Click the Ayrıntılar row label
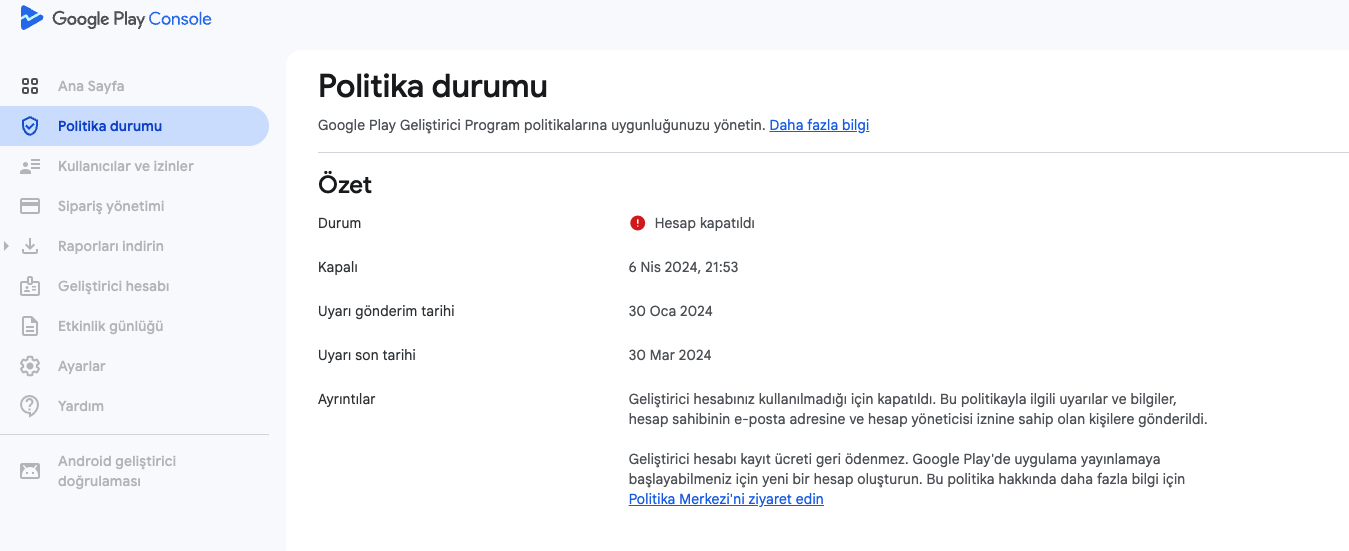 (x=346, y=399)
